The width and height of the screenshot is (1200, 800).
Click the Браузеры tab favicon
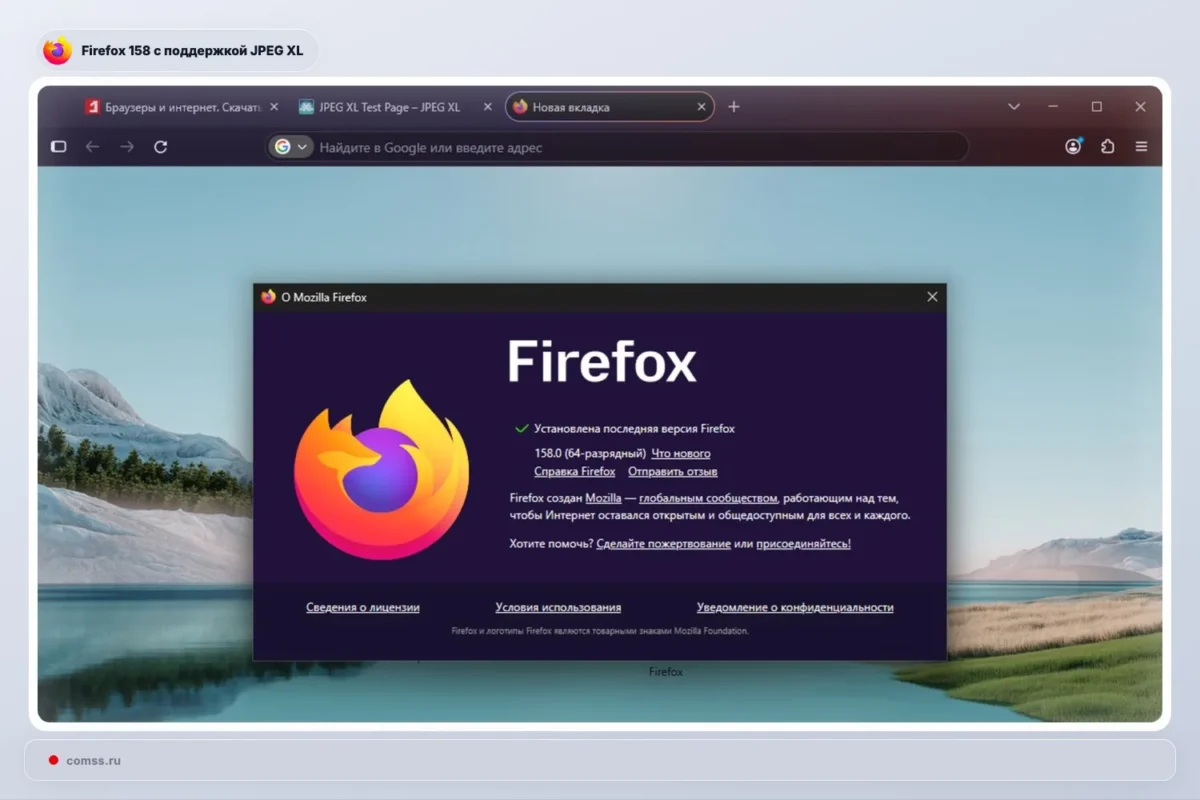point(92,107)
